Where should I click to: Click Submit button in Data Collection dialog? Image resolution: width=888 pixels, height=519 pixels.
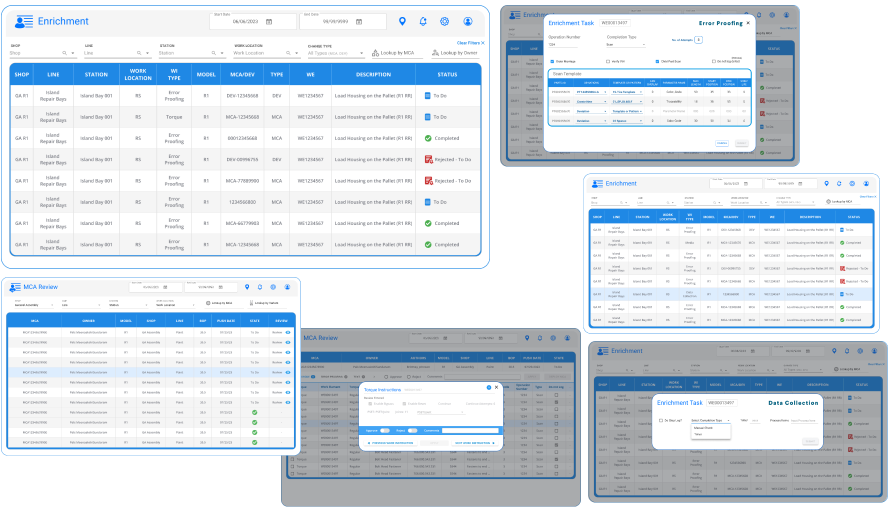[810, 441]
